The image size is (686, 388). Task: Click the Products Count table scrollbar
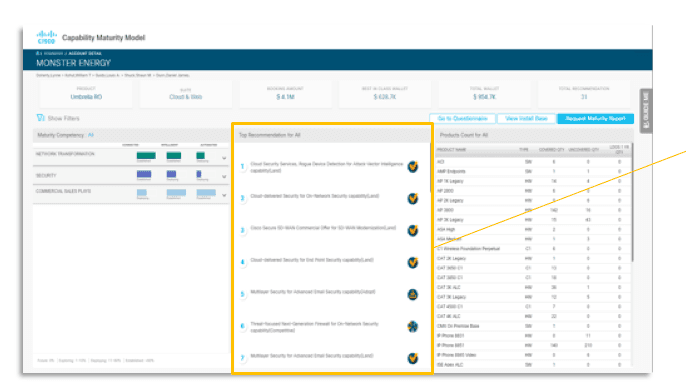tap(632, 203)
